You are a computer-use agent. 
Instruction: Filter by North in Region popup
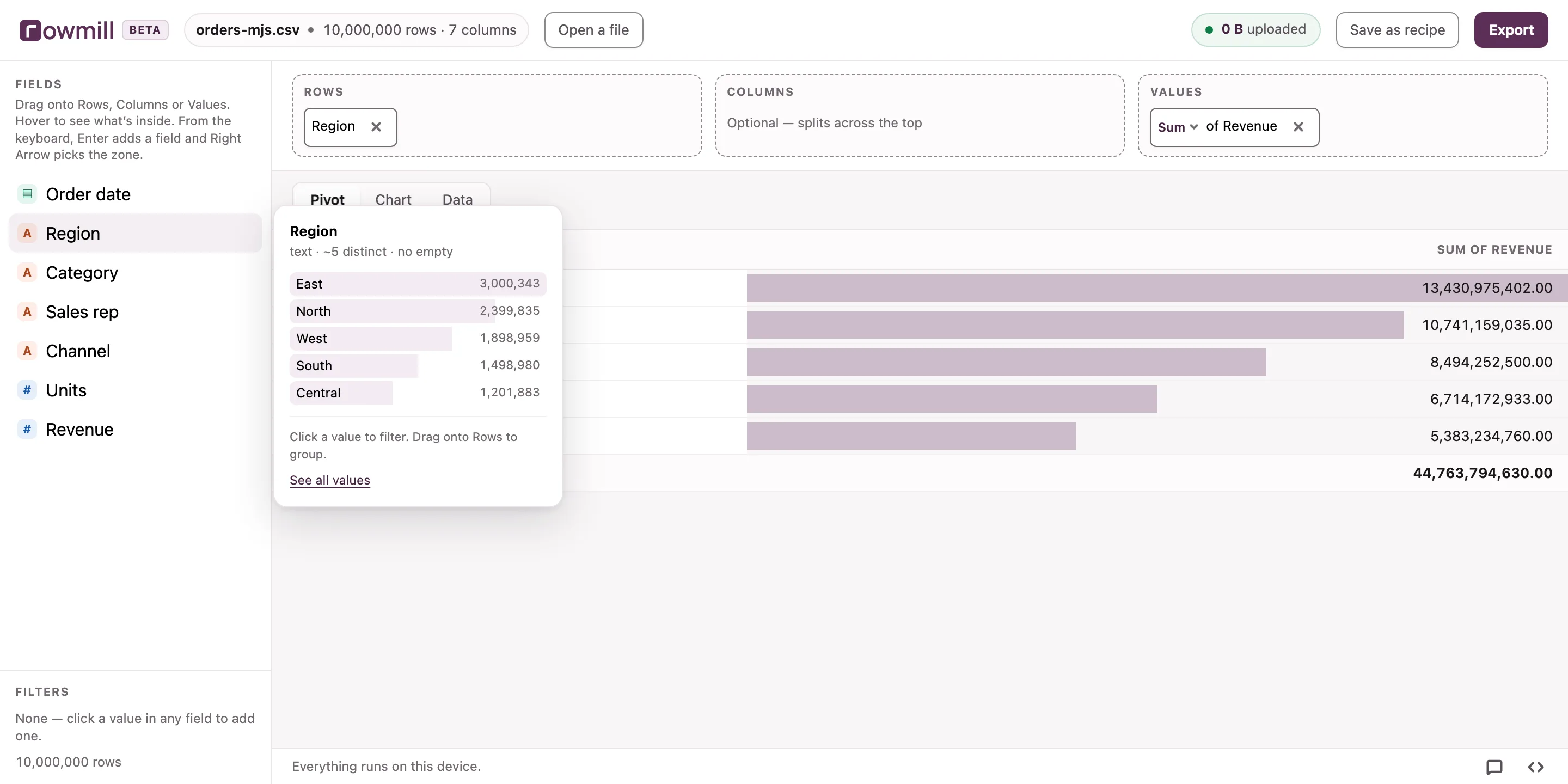click(418, 311)
